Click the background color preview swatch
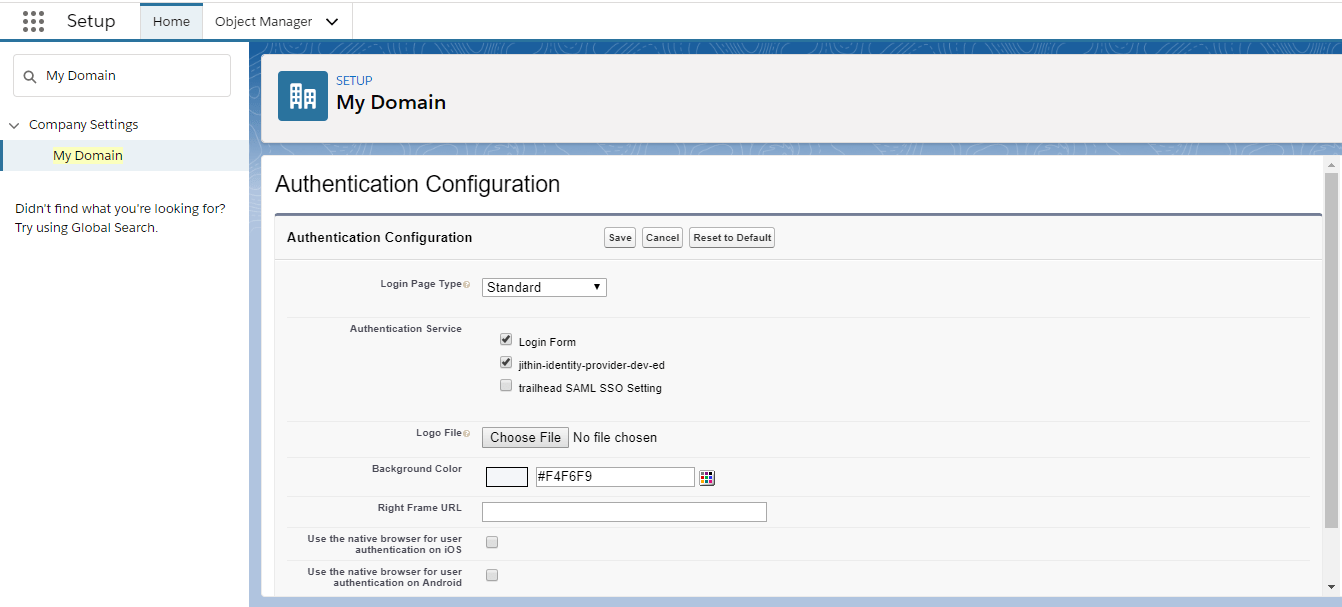This screenshot has height=607, width=1342. pyautogui.click(x=507, y=477)
